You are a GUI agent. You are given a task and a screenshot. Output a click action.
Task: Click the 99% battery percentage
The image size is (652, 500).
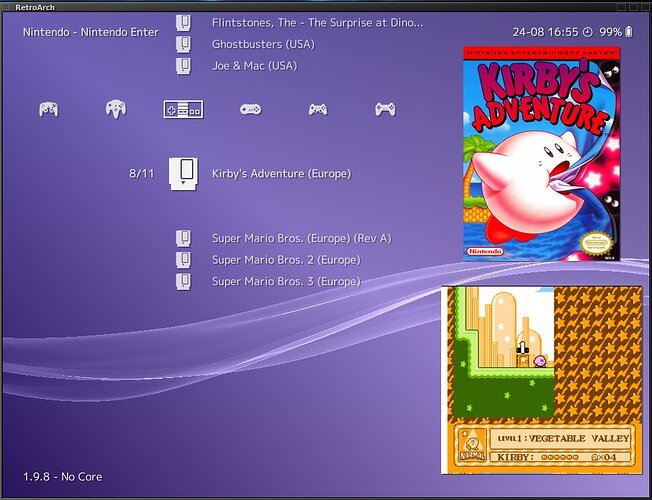[x=610, y=32]
